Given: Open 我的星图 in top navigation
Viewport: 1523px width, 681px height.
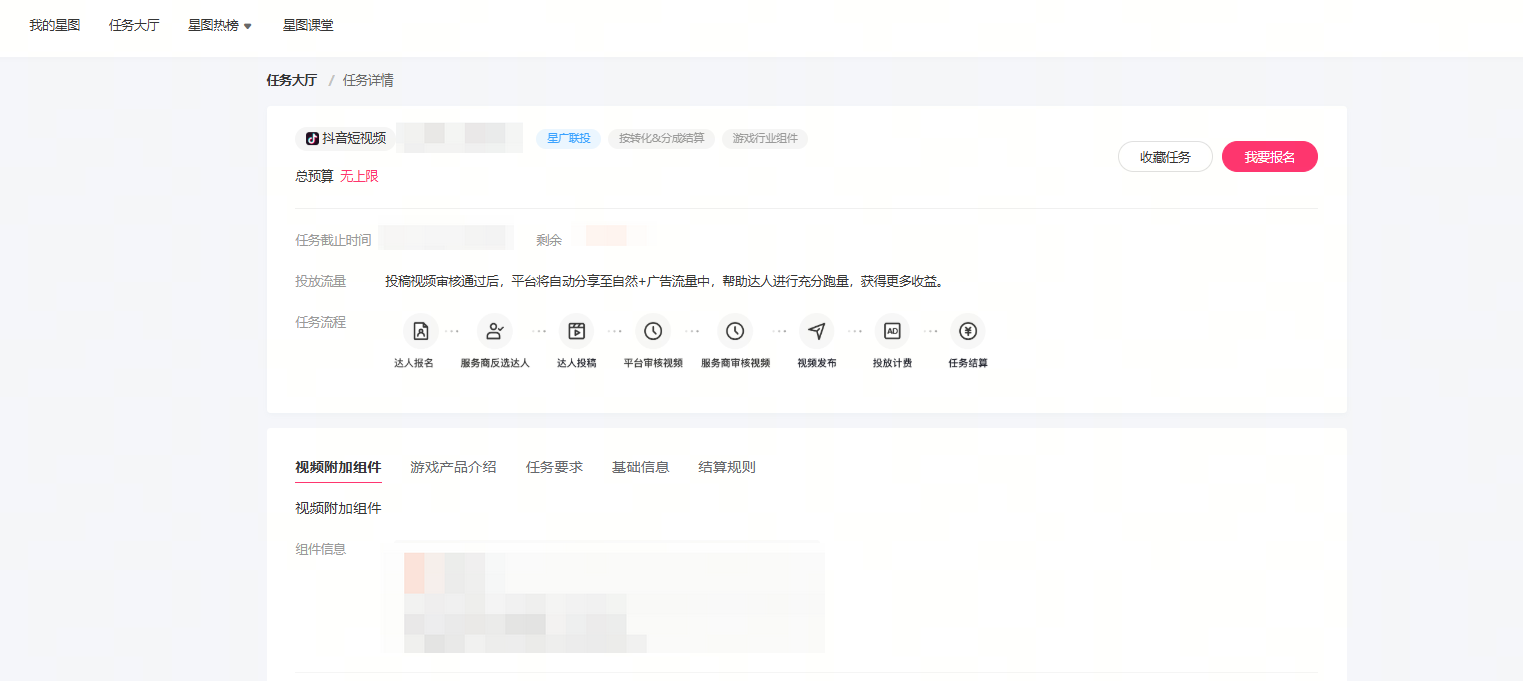Looking at the screenshot, I should 54,26.
